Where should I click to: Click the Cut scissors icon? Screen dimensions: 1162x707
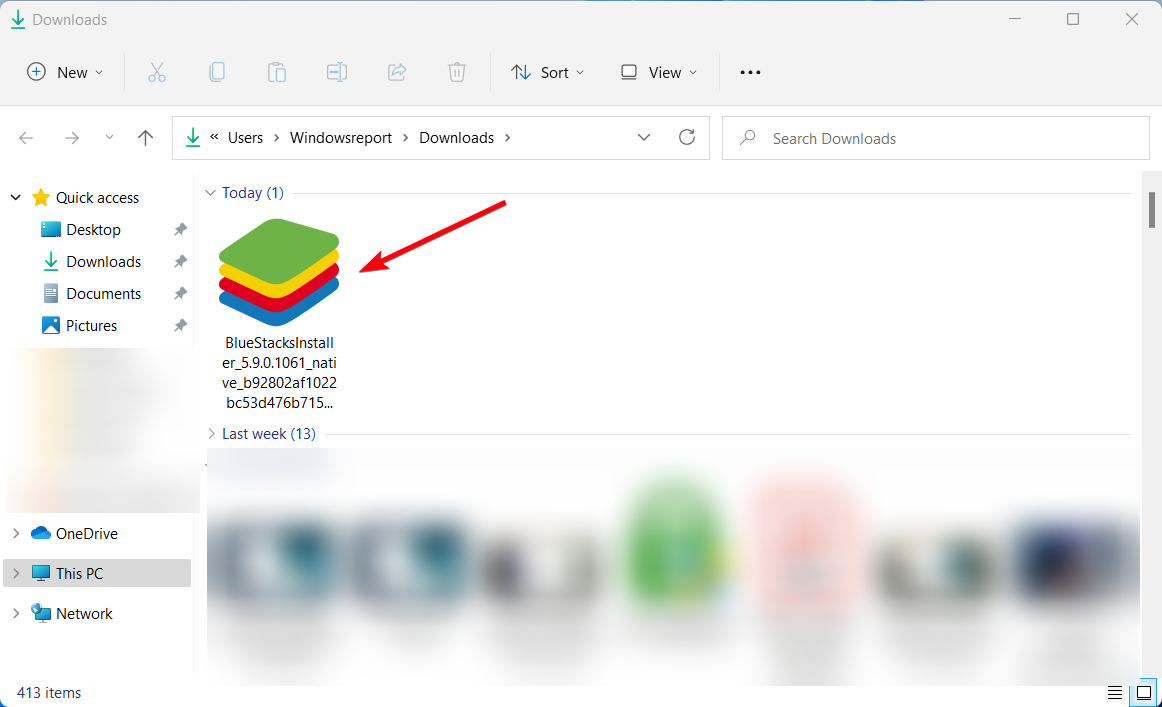coord(156,72)
